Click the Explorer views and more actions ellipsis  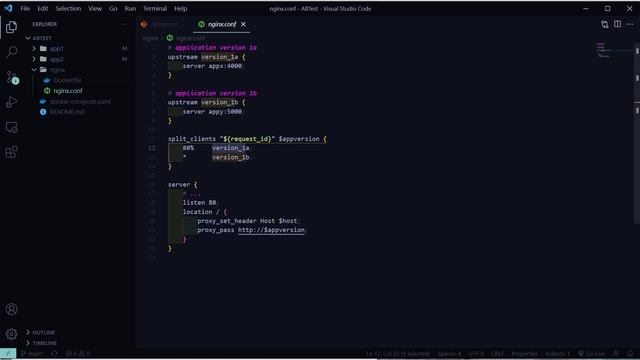point(124,24)
